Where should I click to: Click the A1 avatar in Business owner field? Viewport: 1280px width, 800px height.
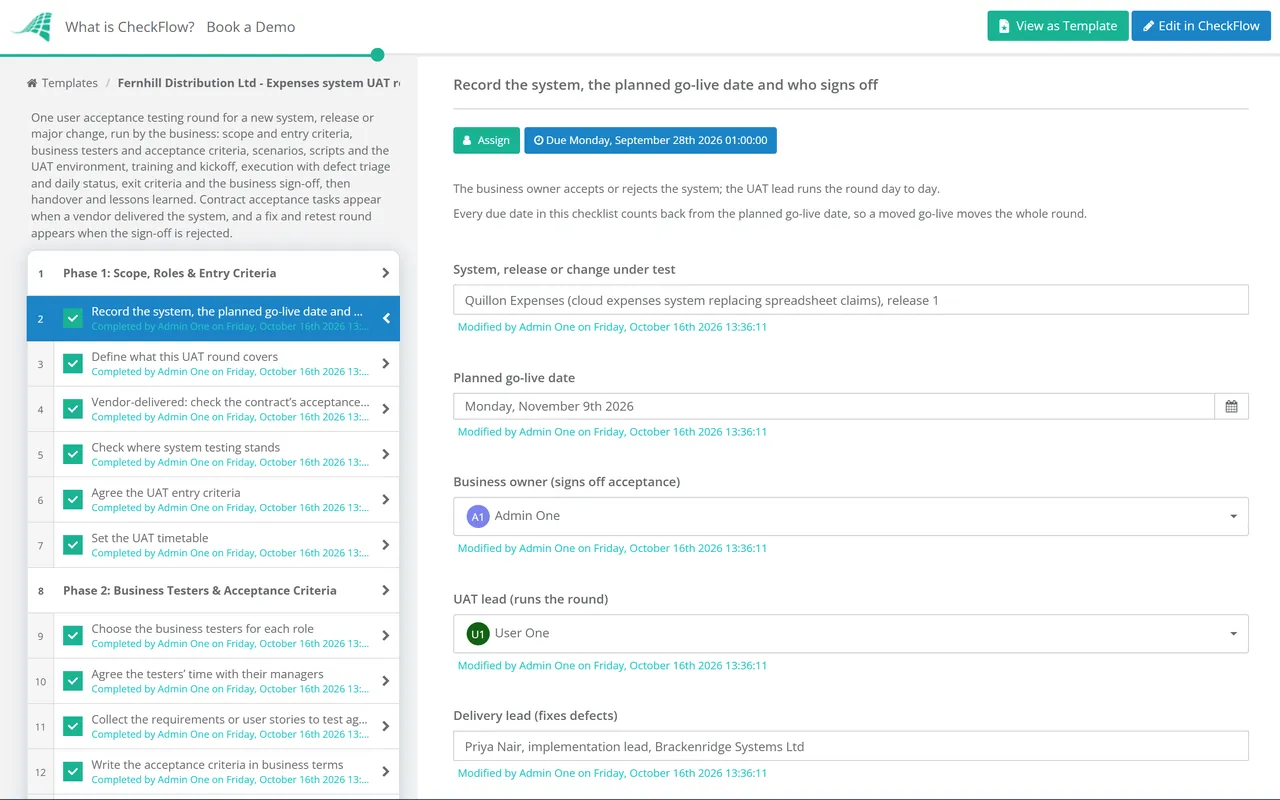478,516
